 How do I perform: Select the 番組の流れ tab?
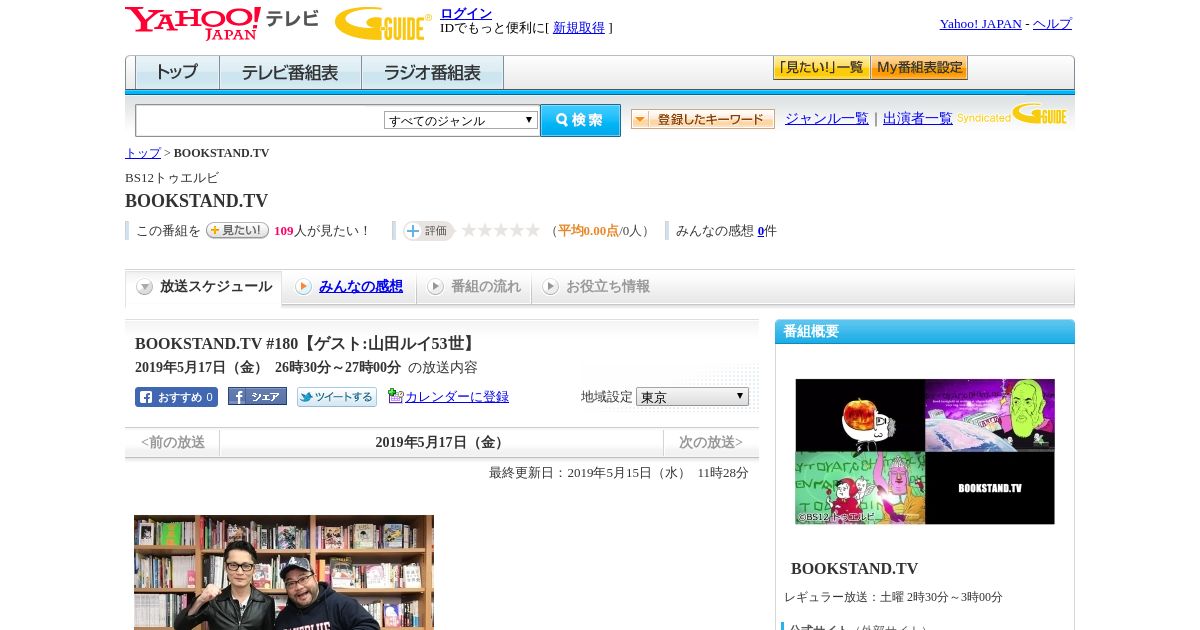click(474, 287)
